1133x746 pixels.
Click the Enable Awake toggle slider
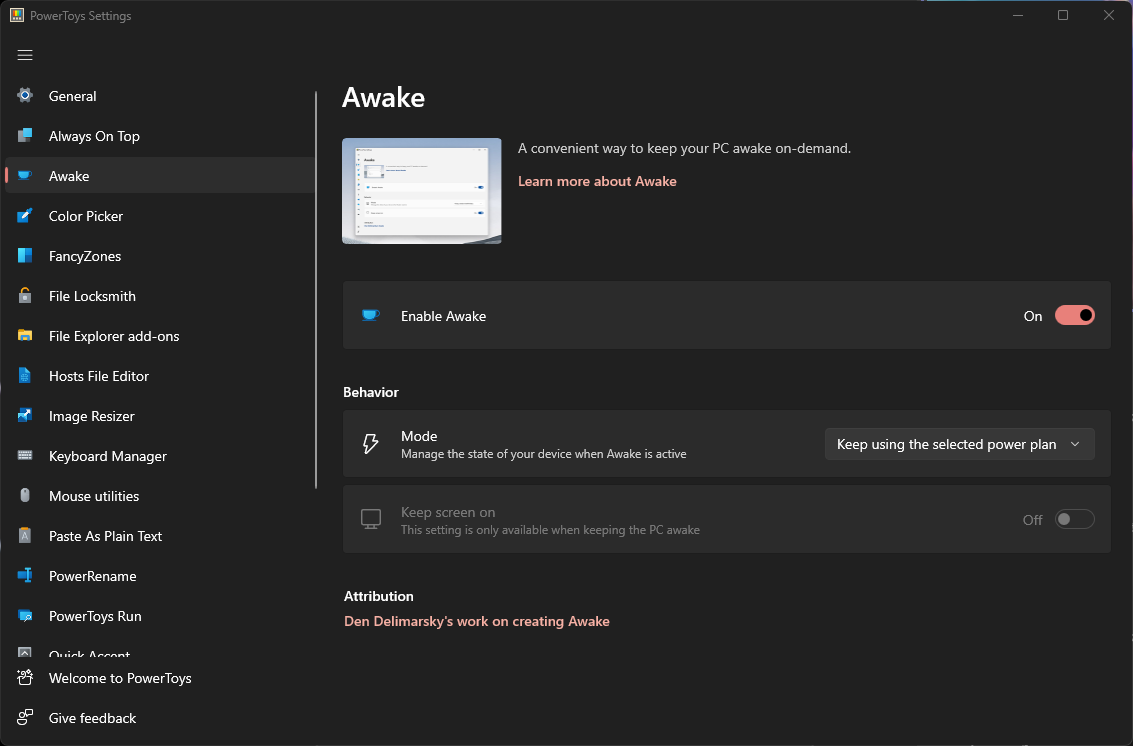coord(1074,315)
